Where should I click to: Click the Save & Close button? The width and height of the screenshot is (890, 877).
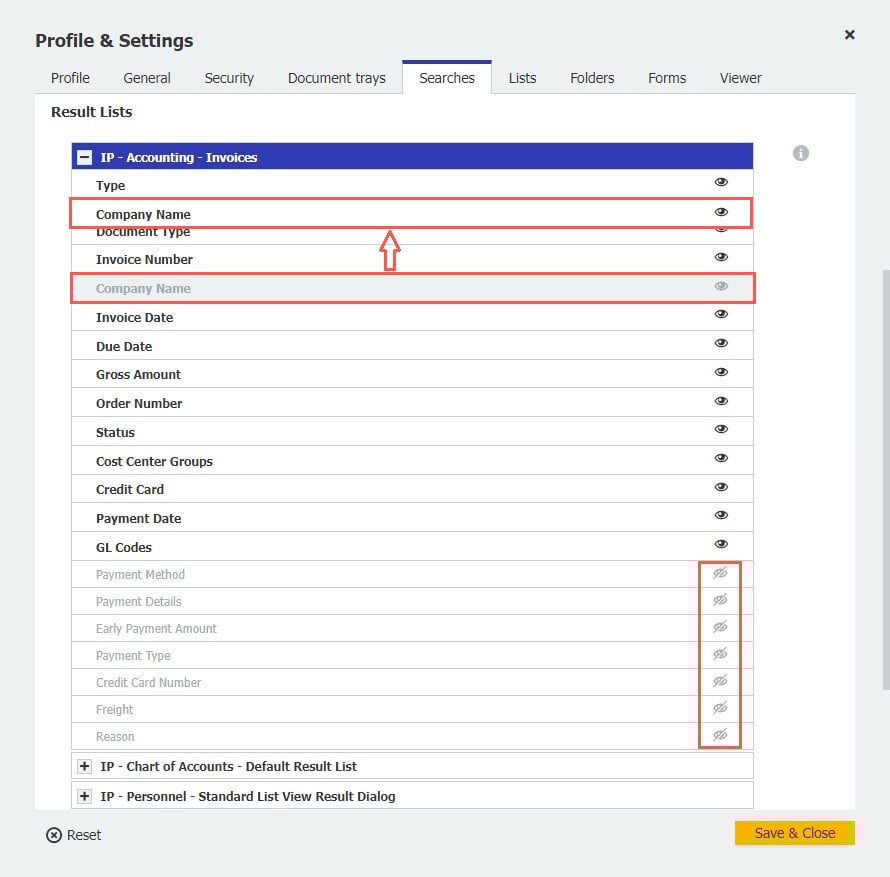794,833
